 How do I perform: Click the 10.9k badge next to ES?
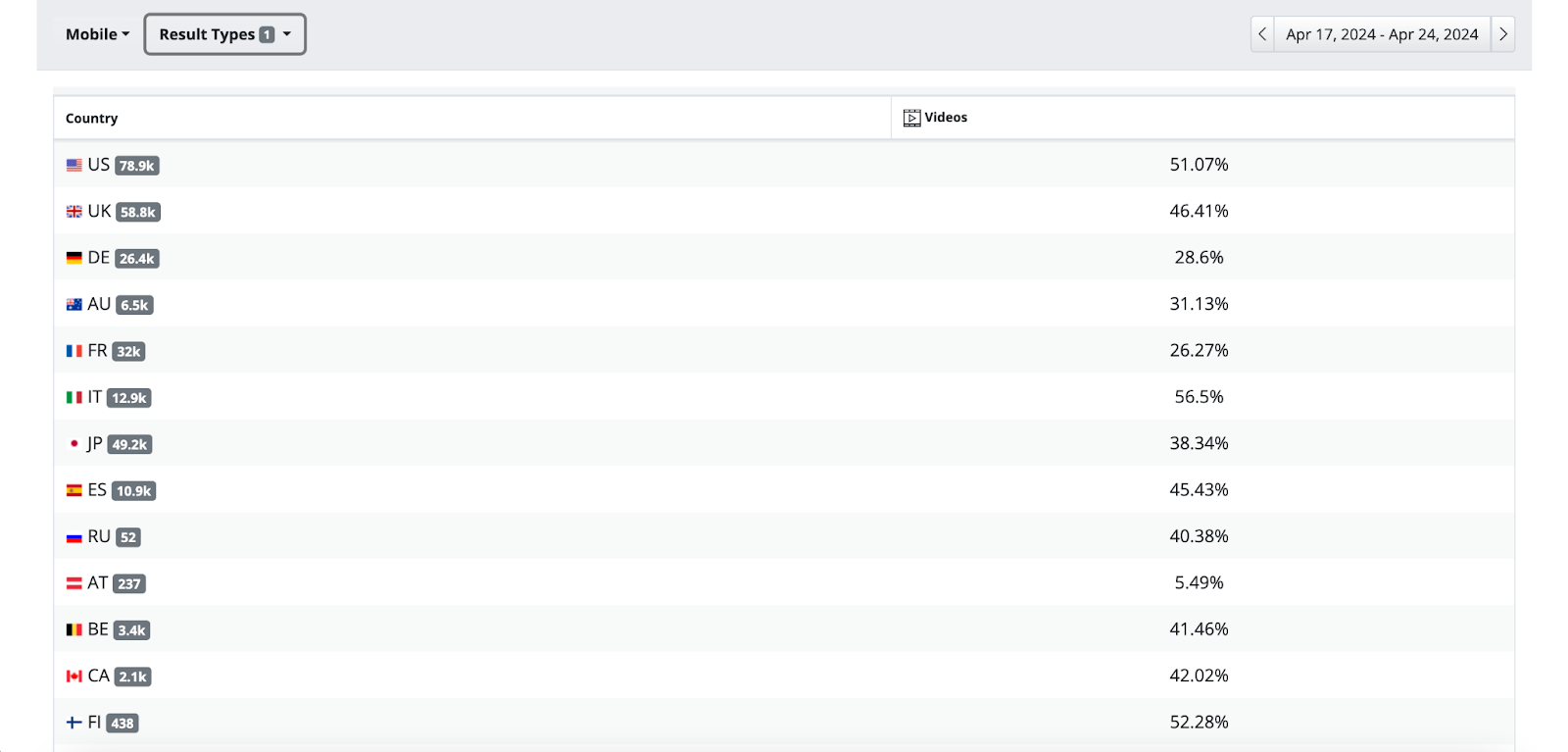point(134,491)
